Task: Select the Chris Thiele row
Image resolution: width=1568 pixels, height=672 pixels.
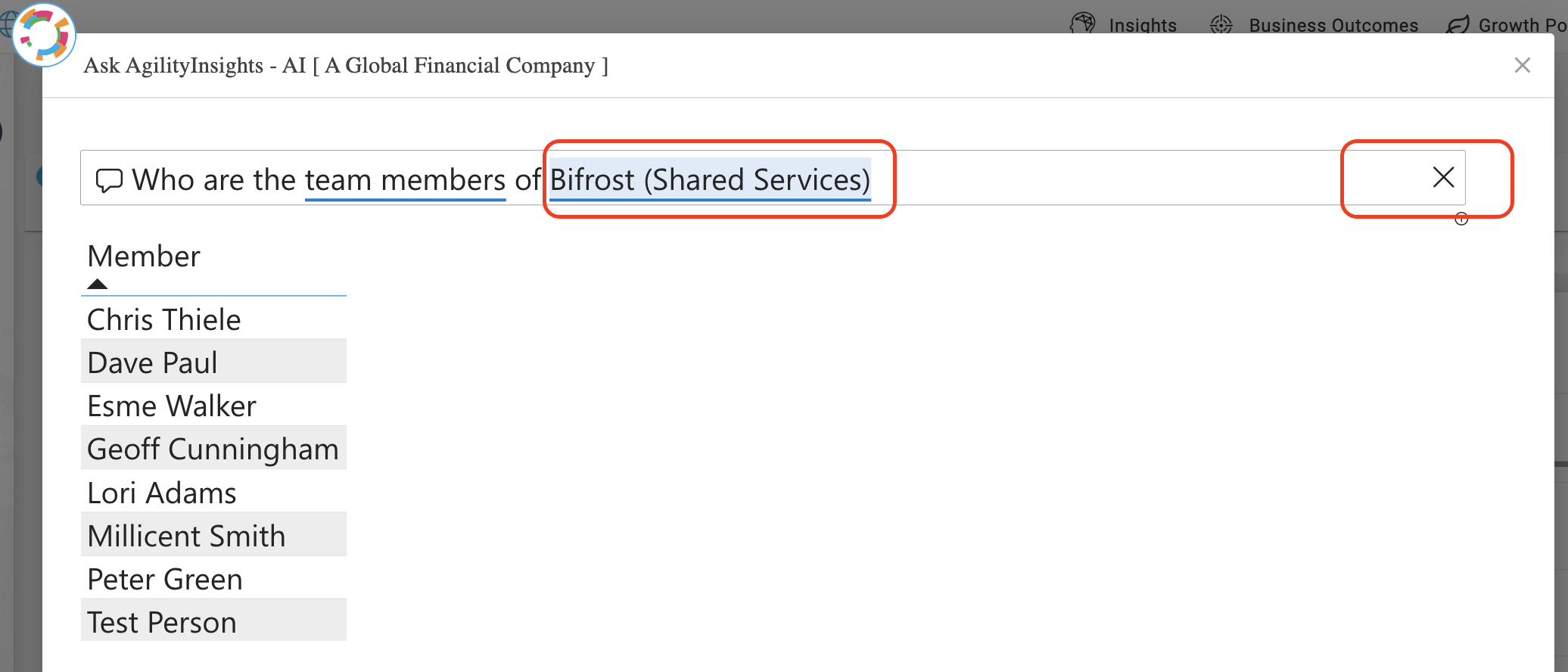Action: pos(213,319)
